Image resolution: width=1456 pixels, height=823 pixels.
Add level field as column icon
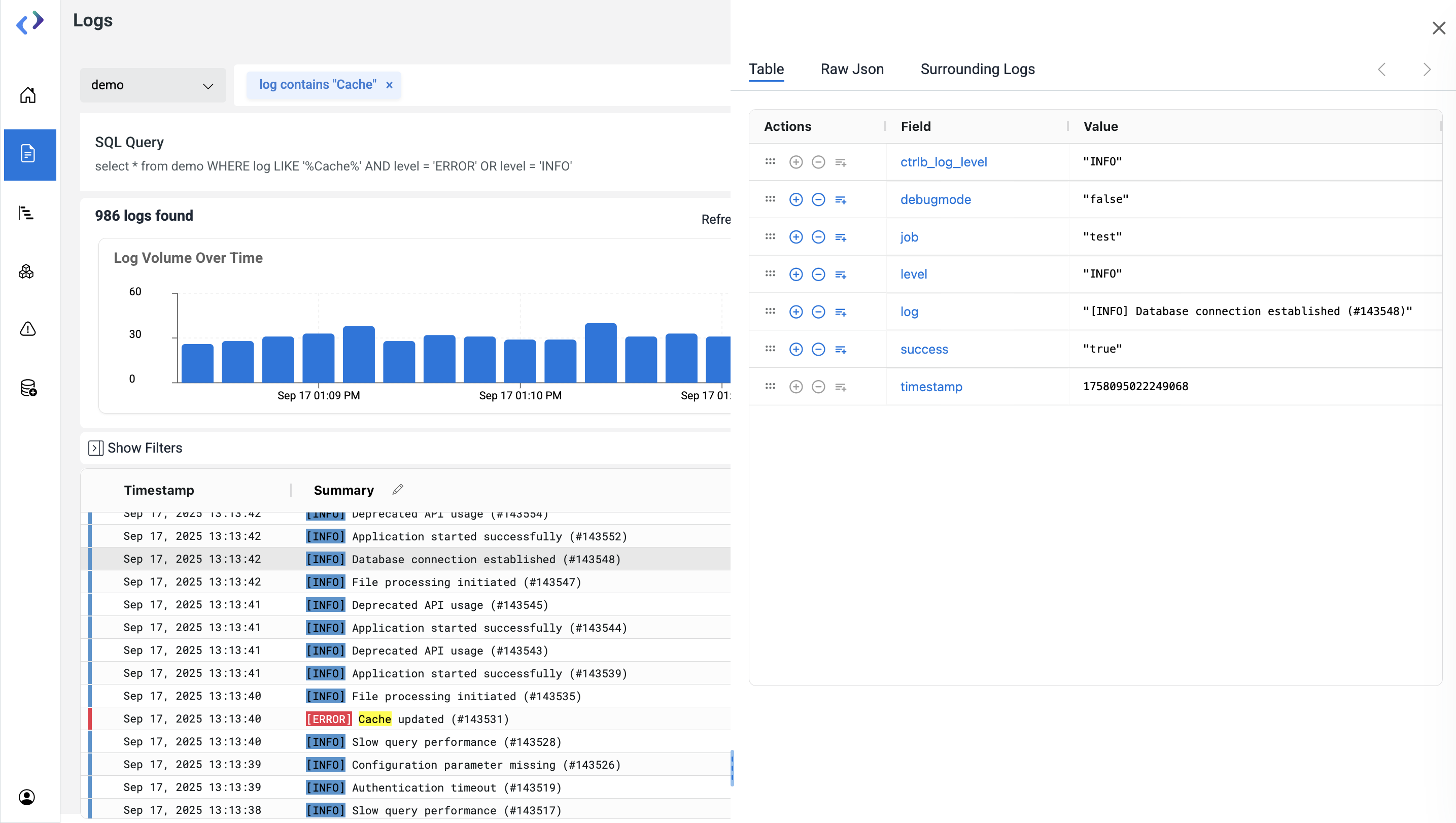click(x=841, y=275)
